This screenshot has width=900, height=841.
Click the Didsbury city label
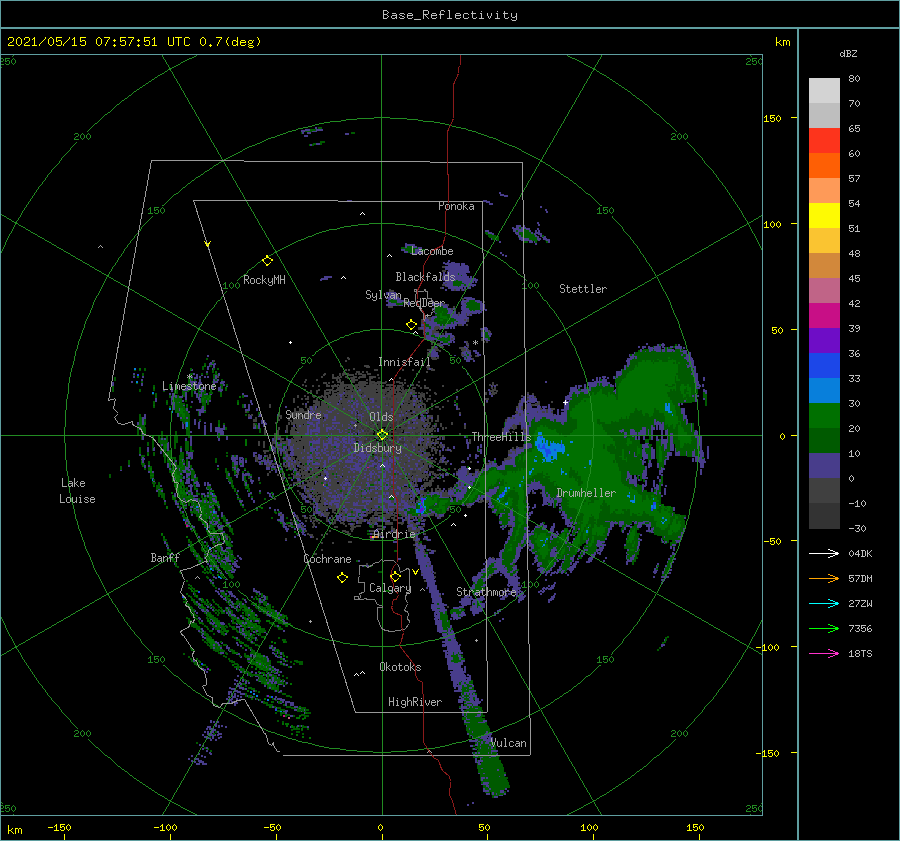pyautogui.click(x=377, y=448)
